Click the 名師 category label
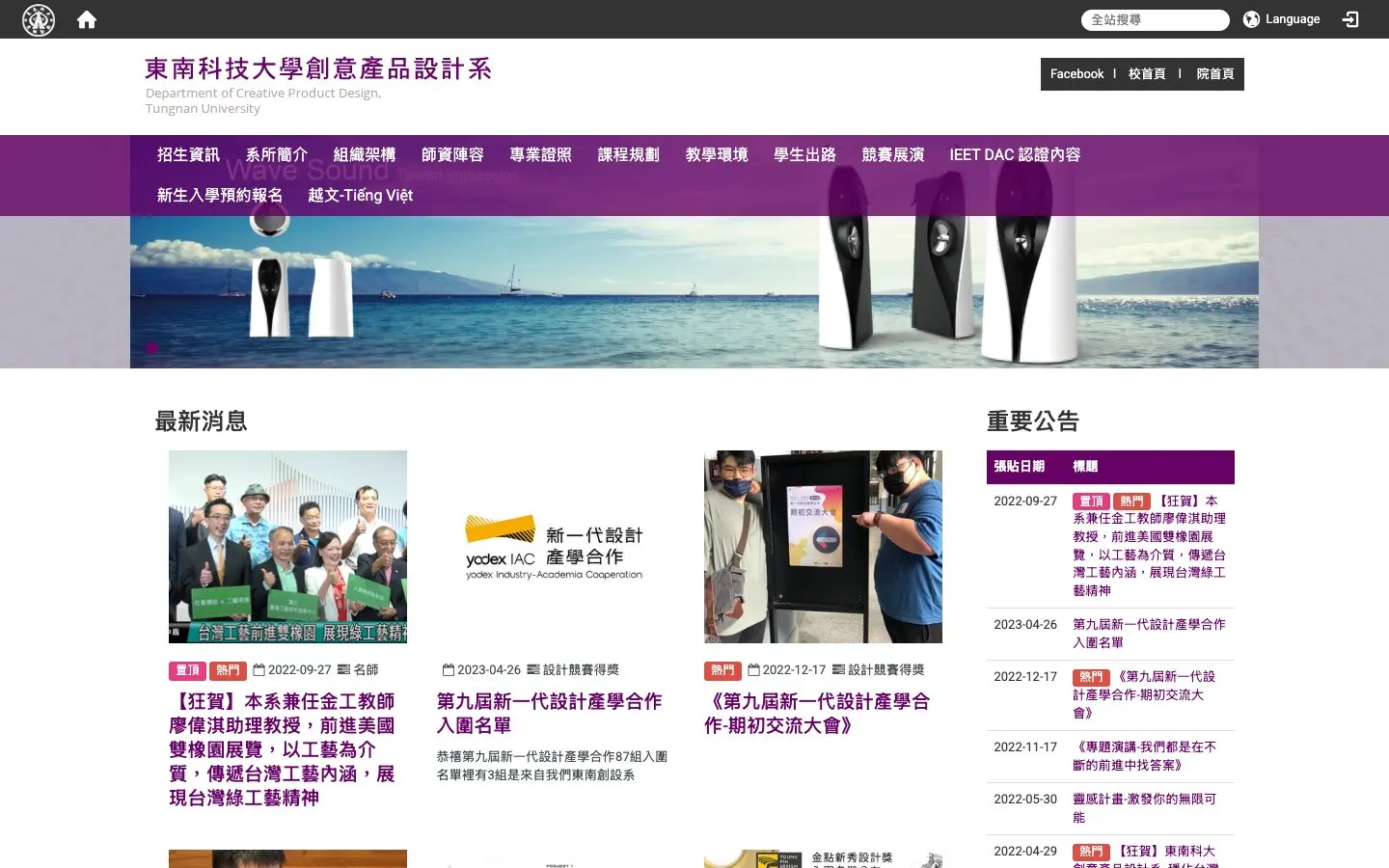This screenshot has width=1389, height=868. [x=366, y=670]
